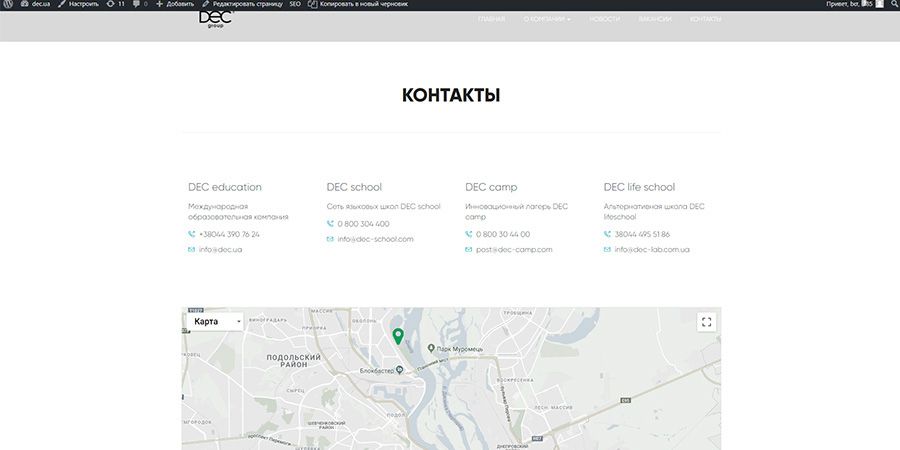Screen dimensions: 900x450
Task: Click the Блокбастер marker on map
Action: 398,370
